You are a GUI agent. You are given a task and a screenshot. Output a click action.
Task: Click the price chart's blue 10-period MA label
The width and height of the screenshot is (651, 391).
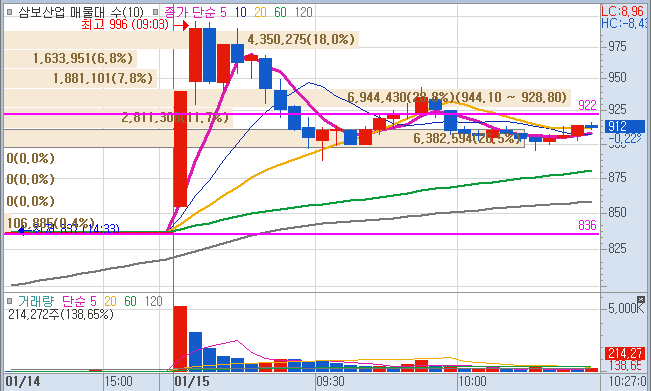241,12
